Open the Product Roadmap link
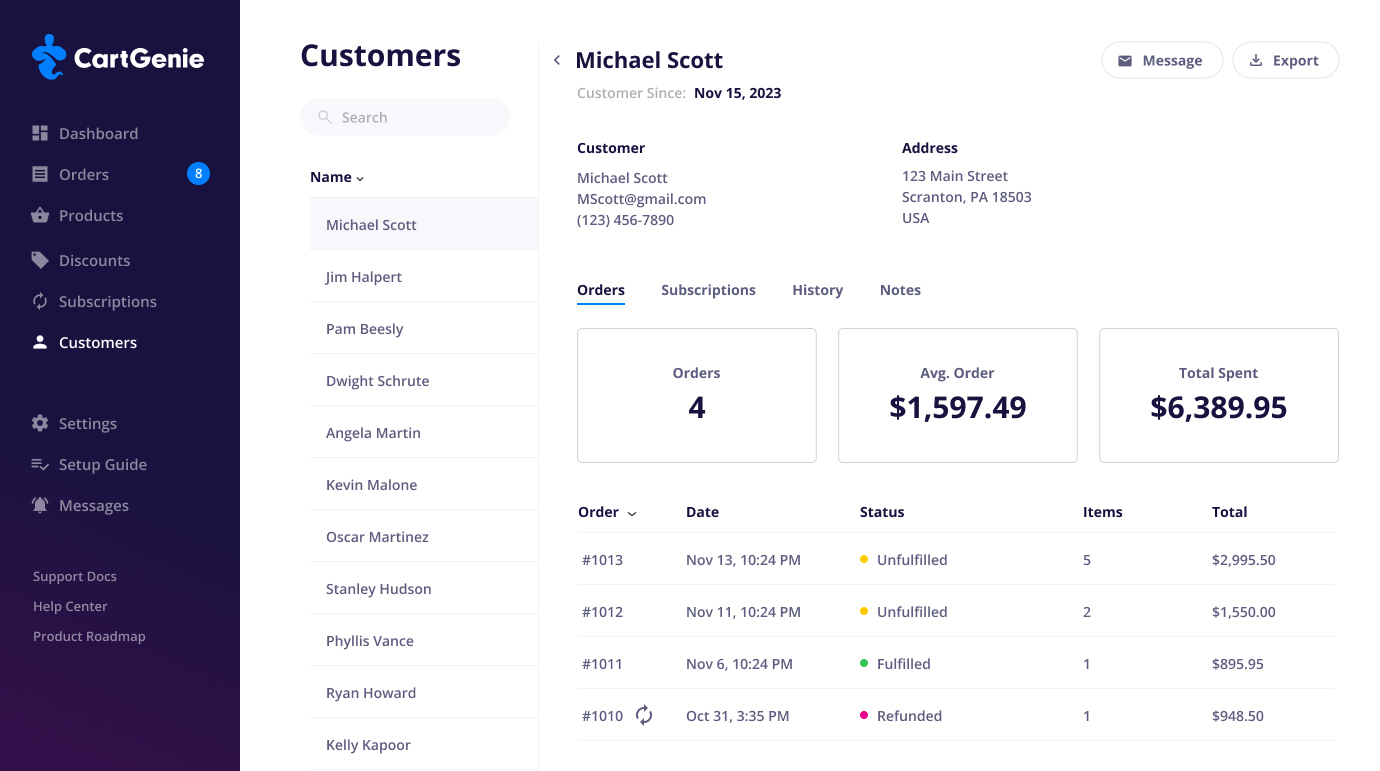The height and width of the screenshot is (771, 1380). (x=89, y=636)
